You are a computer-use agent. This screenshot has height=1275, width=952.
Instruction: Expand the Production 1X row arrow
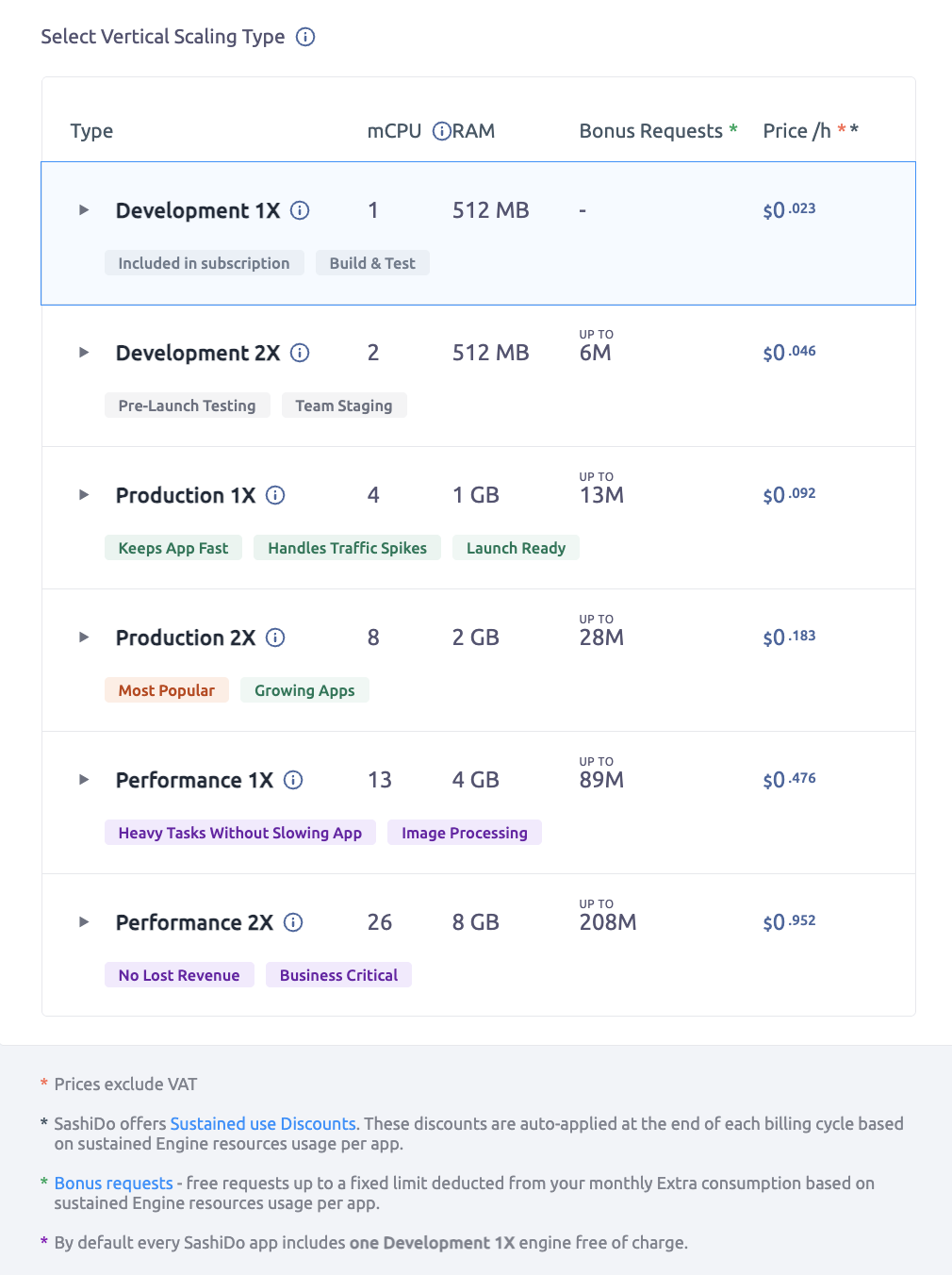[x=84, y=495]
